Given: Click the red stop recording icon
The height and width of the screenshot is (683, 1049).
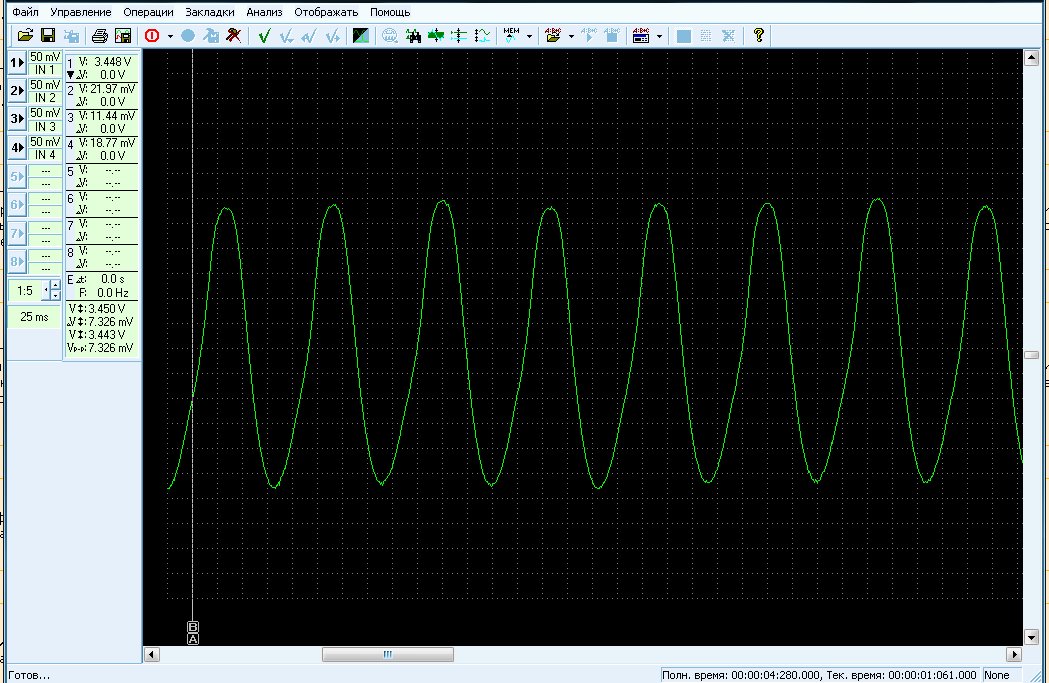Looking at the screenshot, I should (152, 35).
